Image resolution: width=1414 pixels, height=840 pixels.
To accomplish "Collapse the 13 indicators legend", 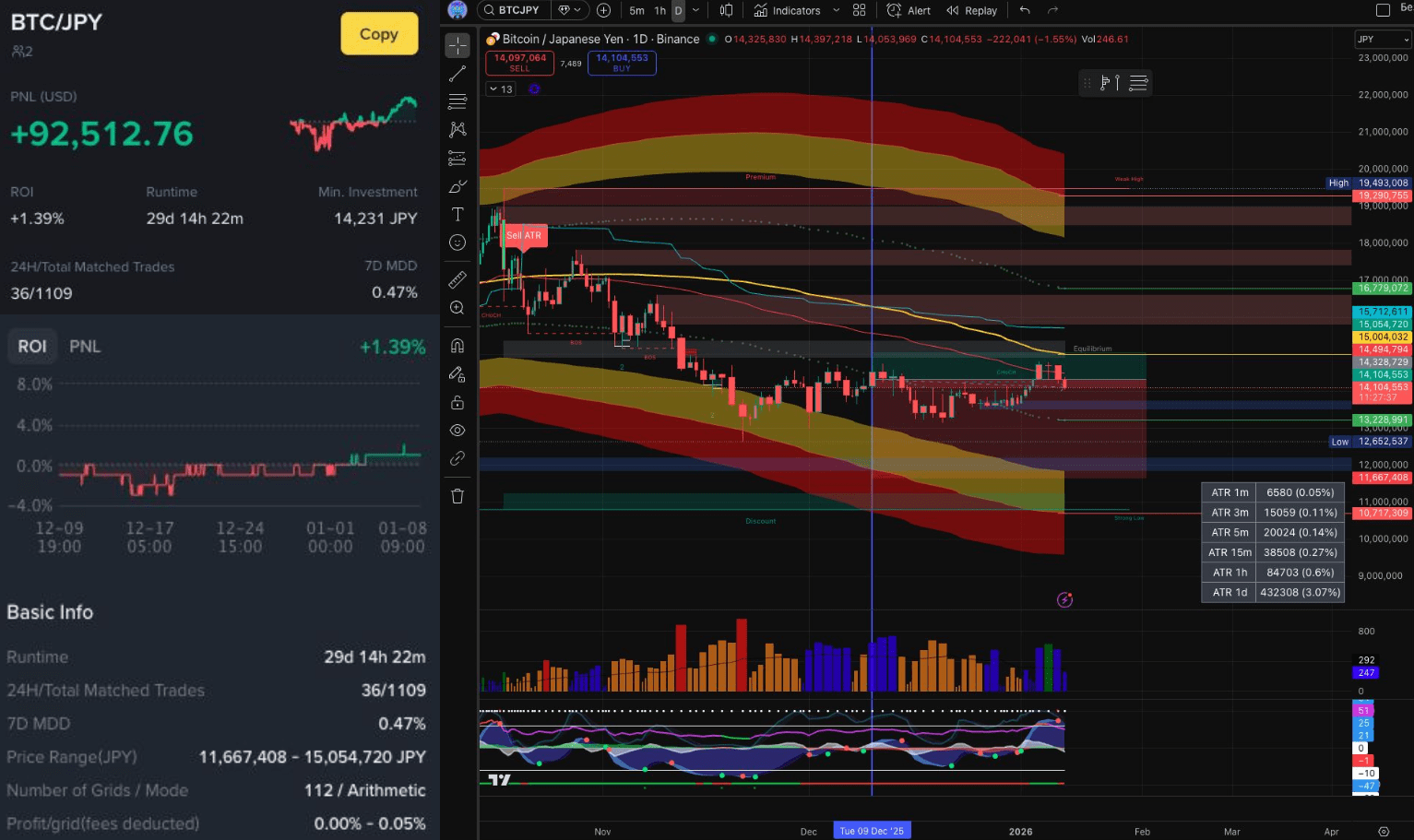I will pos(501,89).
